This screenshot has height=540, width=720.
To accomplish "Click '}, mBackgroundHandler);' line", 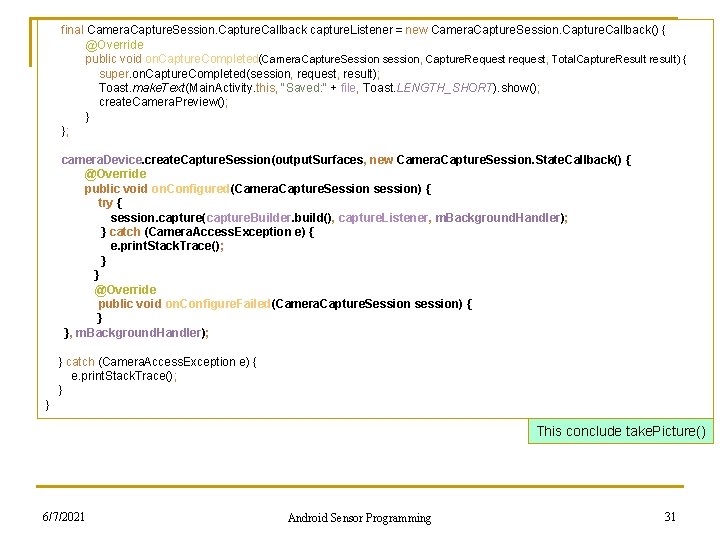I will [136, 333].
